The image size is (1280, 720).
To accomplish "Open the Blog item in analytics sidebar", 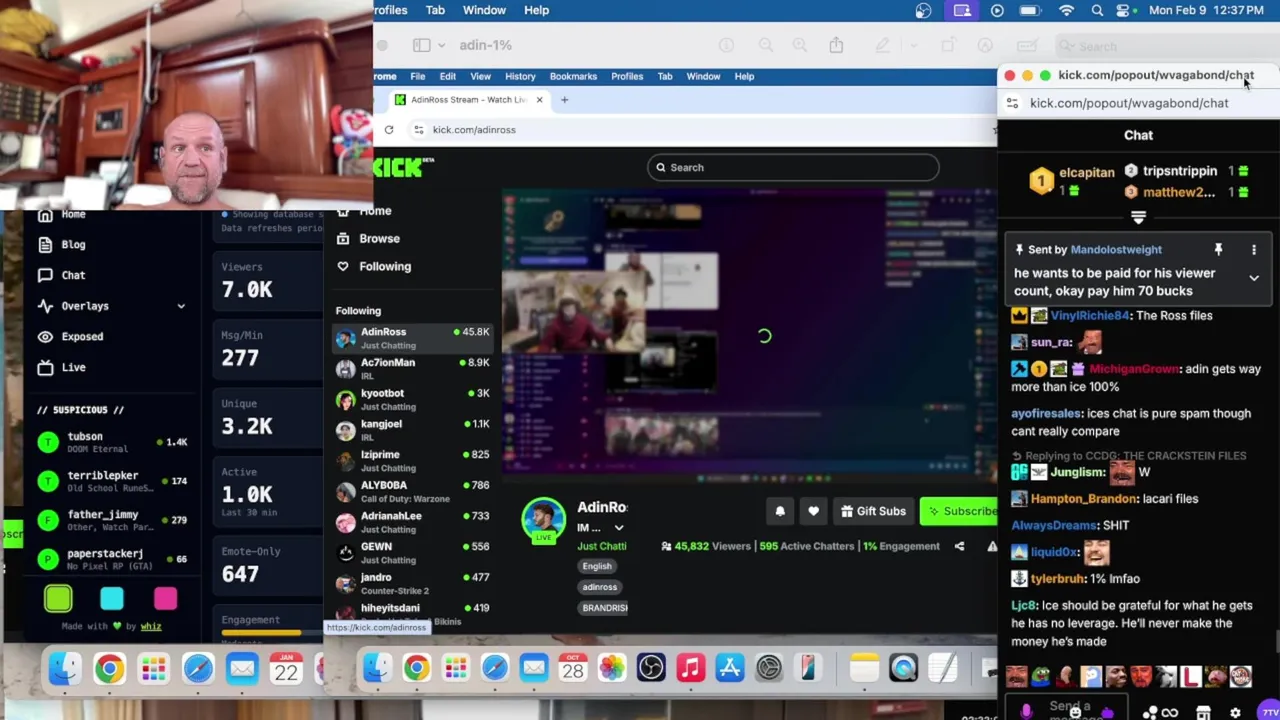I will pyautogui.click(x=62, y=245).
